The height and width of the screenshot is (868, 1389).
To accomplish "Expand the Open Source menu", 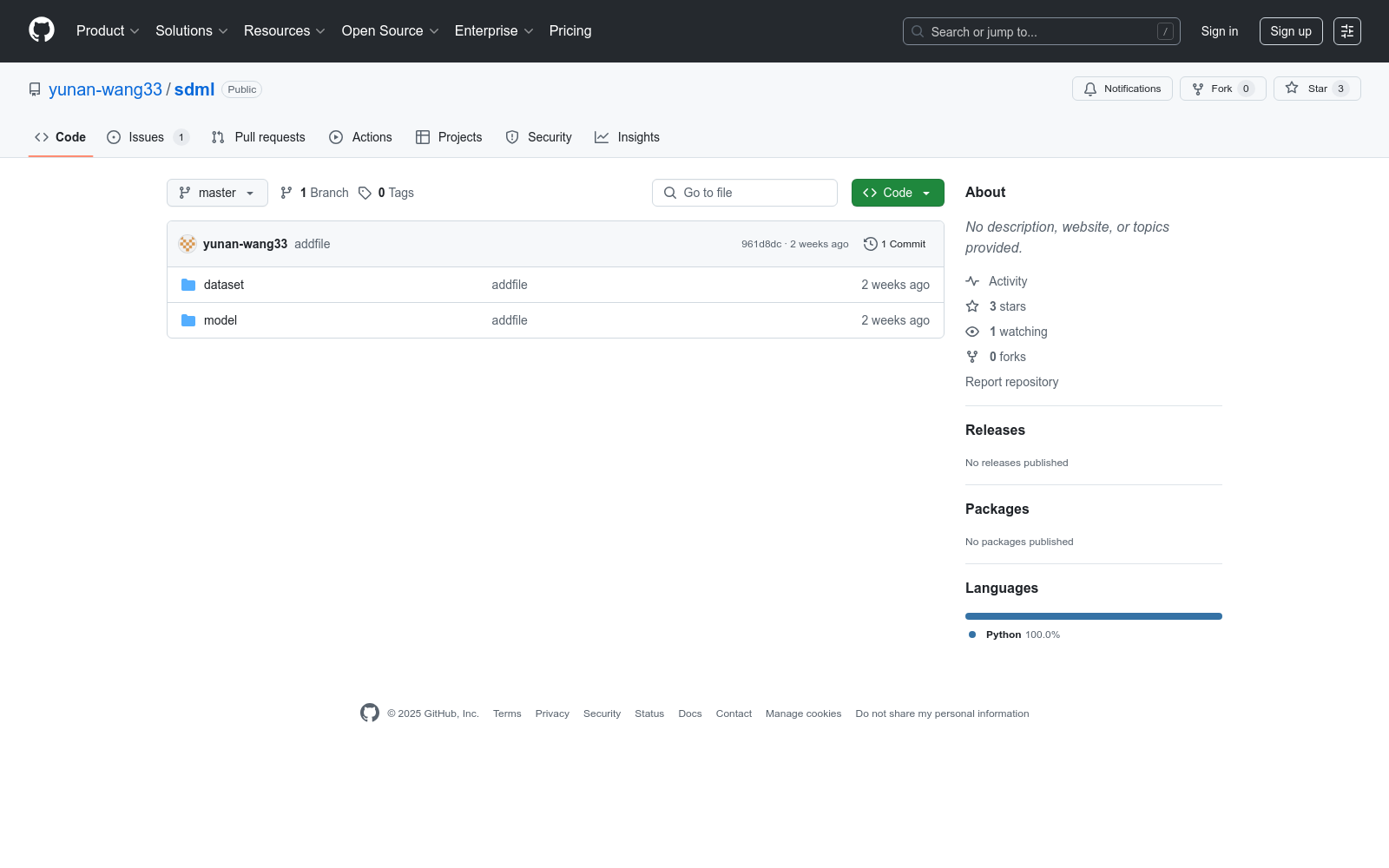I will pyautogui.click(x=391, y=30).
